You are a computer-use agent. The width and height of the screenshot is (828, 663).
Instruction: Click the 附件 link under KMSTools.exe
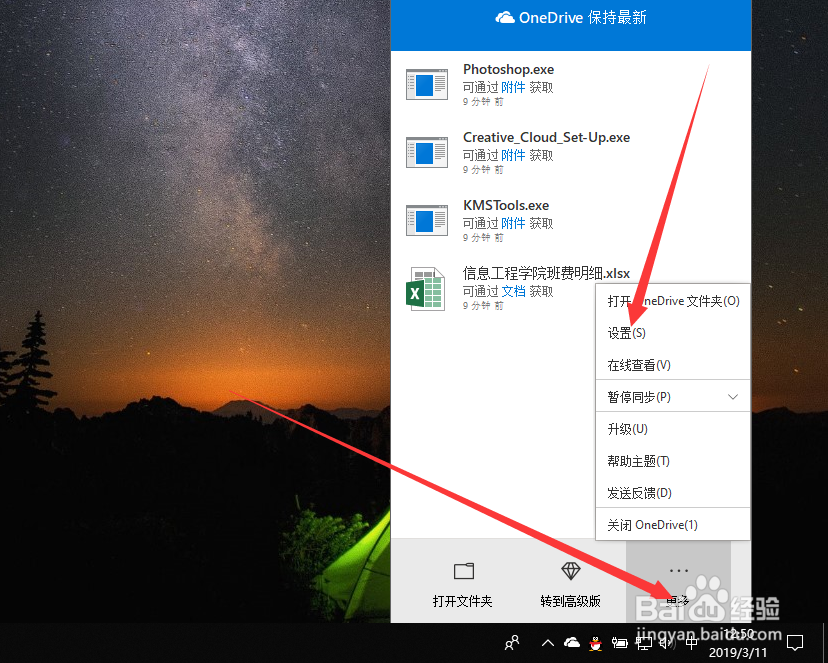coord(513,223)
